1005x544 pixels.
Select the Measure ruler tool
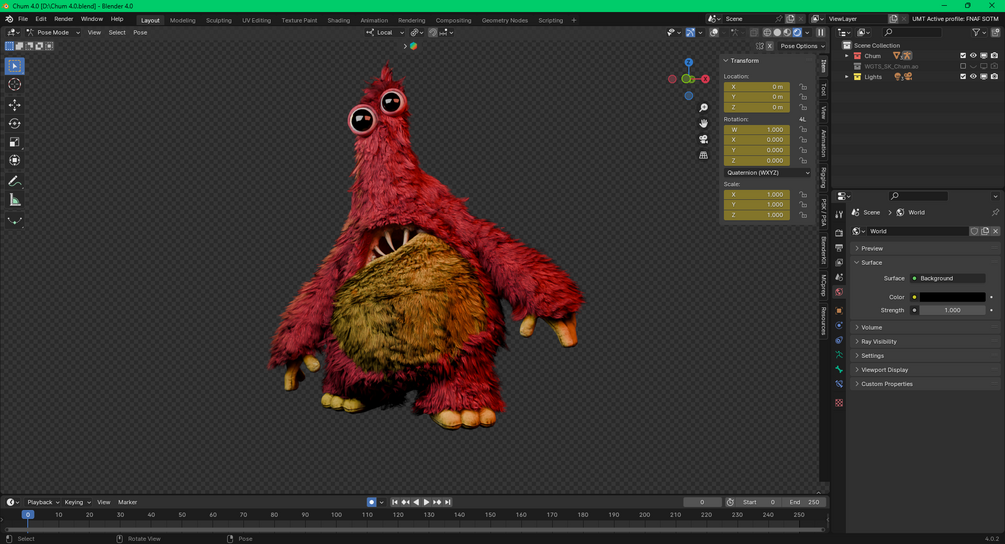(x=14, y=201)
